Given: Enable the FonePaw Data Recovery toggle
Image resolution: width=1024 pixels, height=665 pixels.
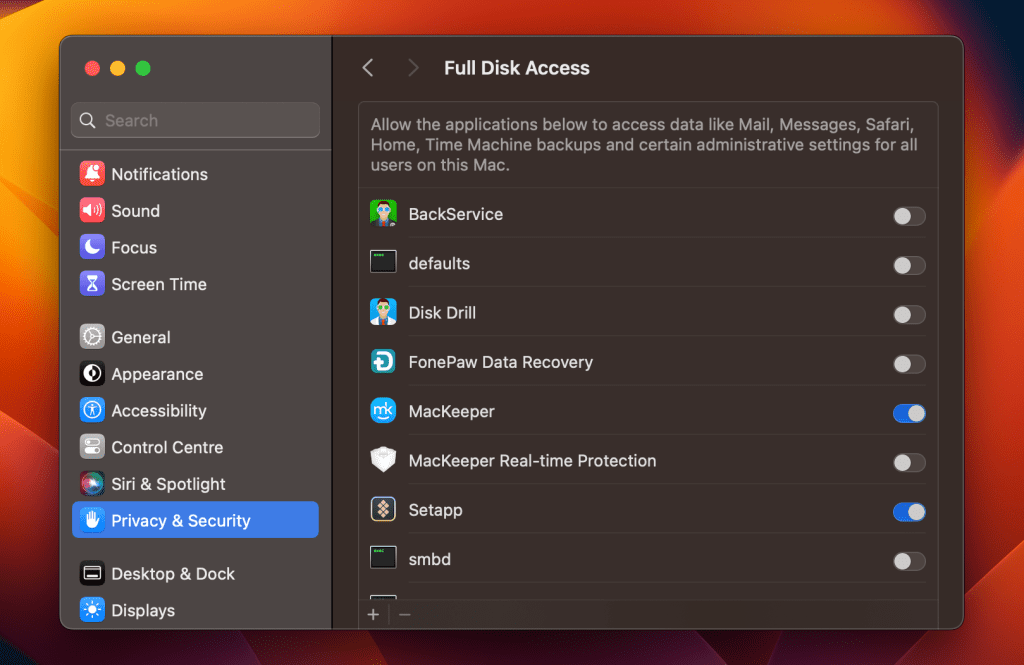Looking at the screenshot, I should (909, 364).
